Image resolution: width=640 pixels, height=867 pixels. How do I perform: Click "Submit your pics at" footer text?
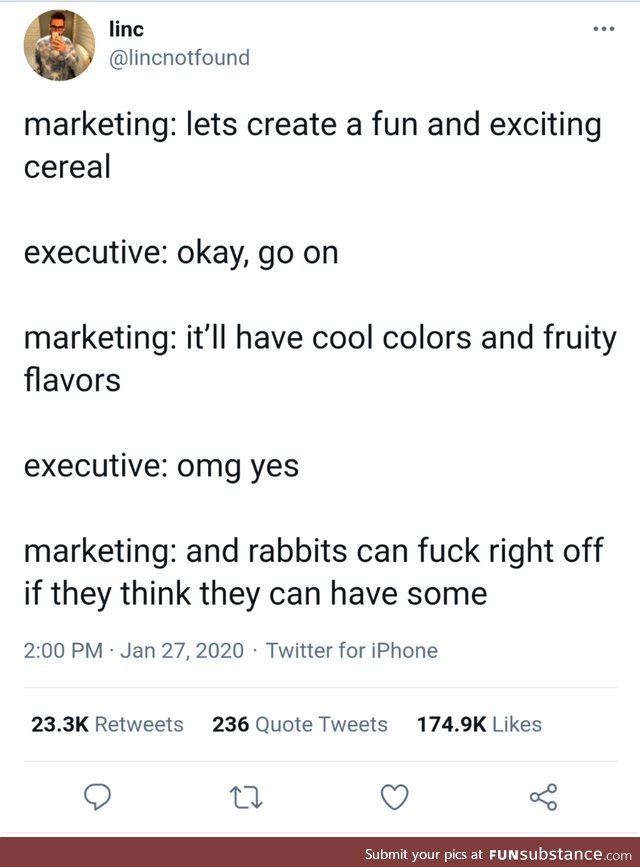pos(424,854)
